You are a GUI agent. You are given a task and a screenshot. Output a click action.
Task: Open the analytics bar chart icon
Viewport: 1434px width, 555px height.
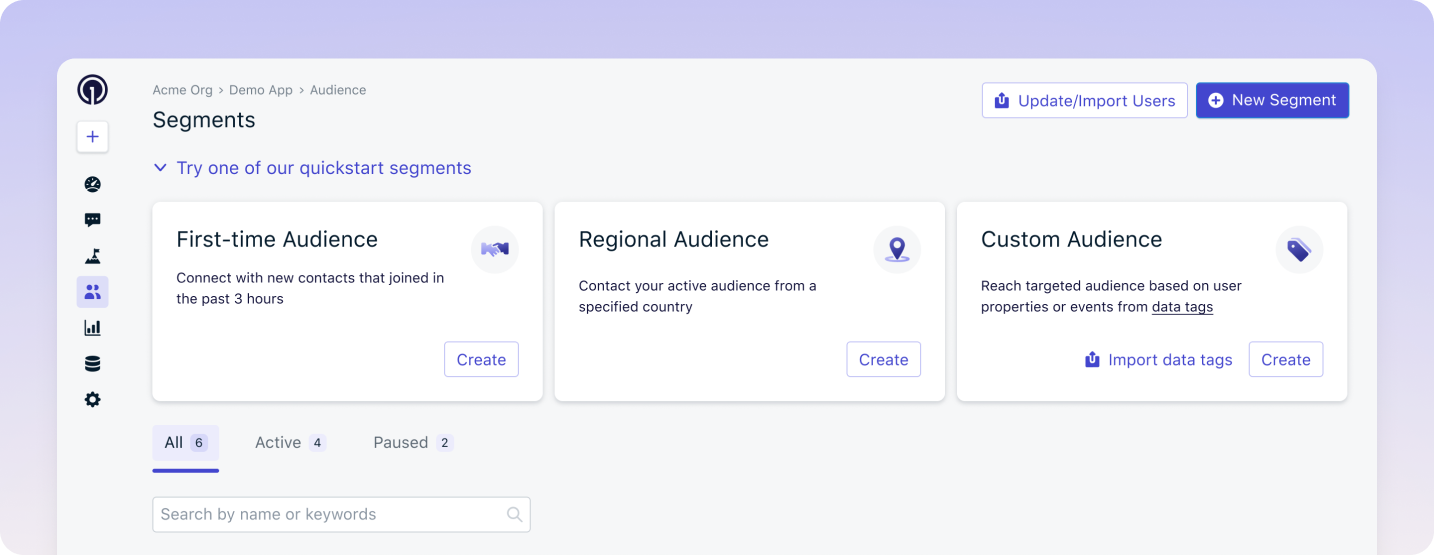point(92,328)
